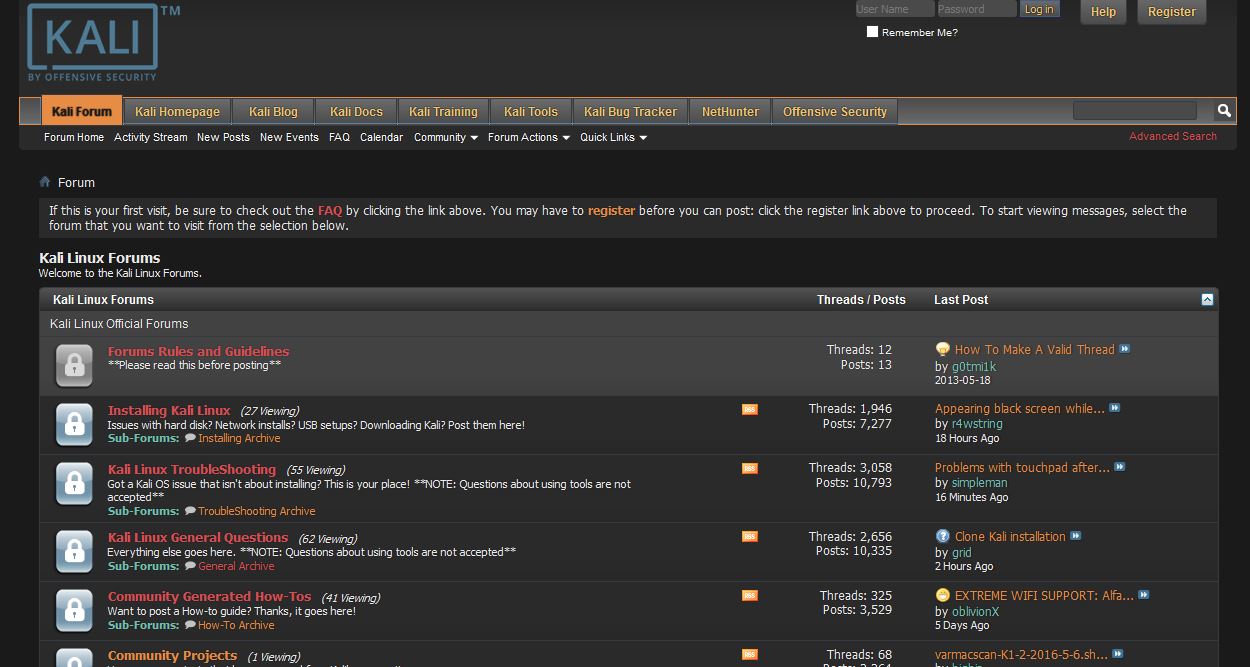The image size is (1250, 667).
Task: Focus the User Name input field
Action: coord(894,9)
